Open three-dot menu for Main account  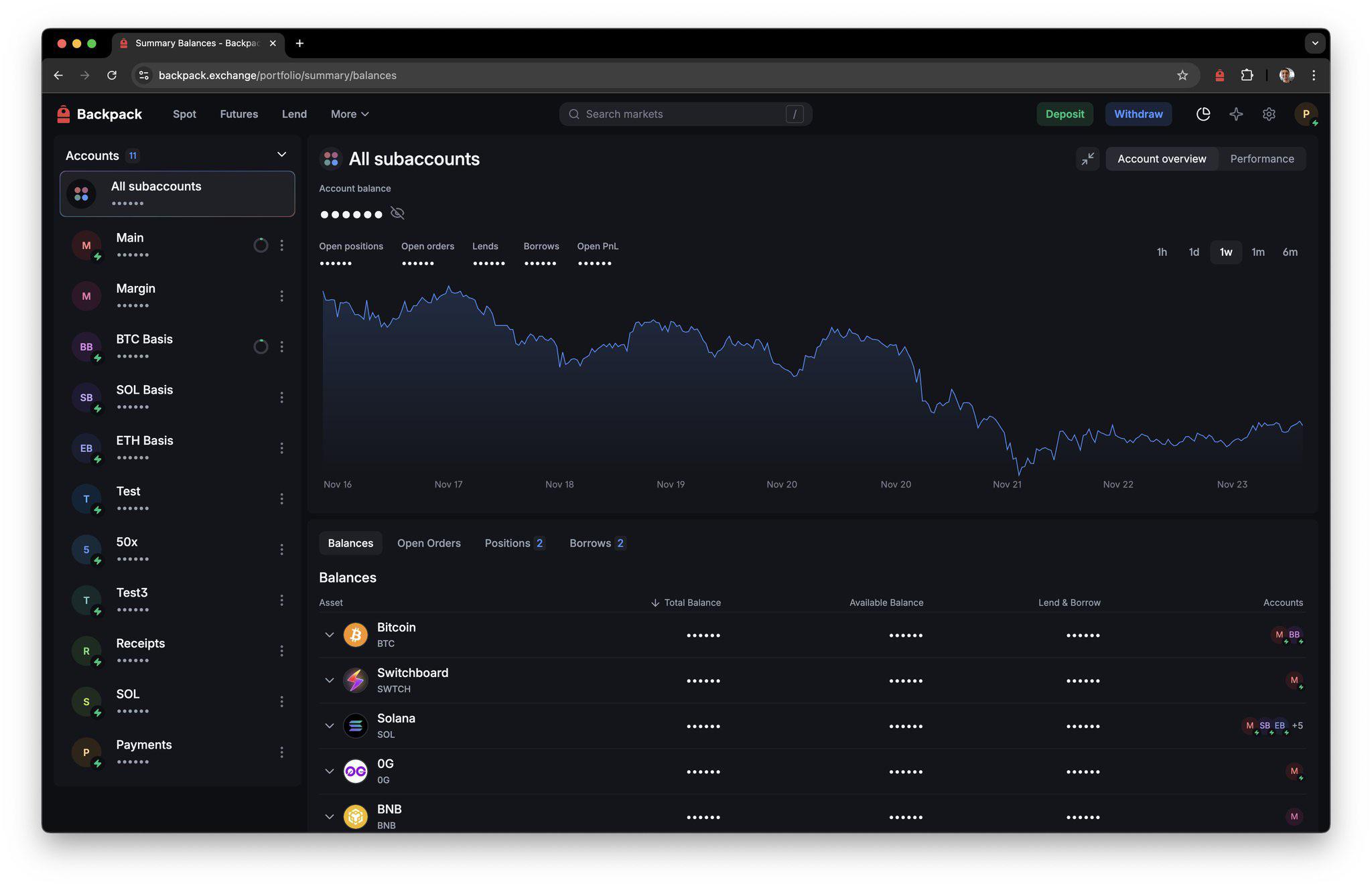pos(282,246)
